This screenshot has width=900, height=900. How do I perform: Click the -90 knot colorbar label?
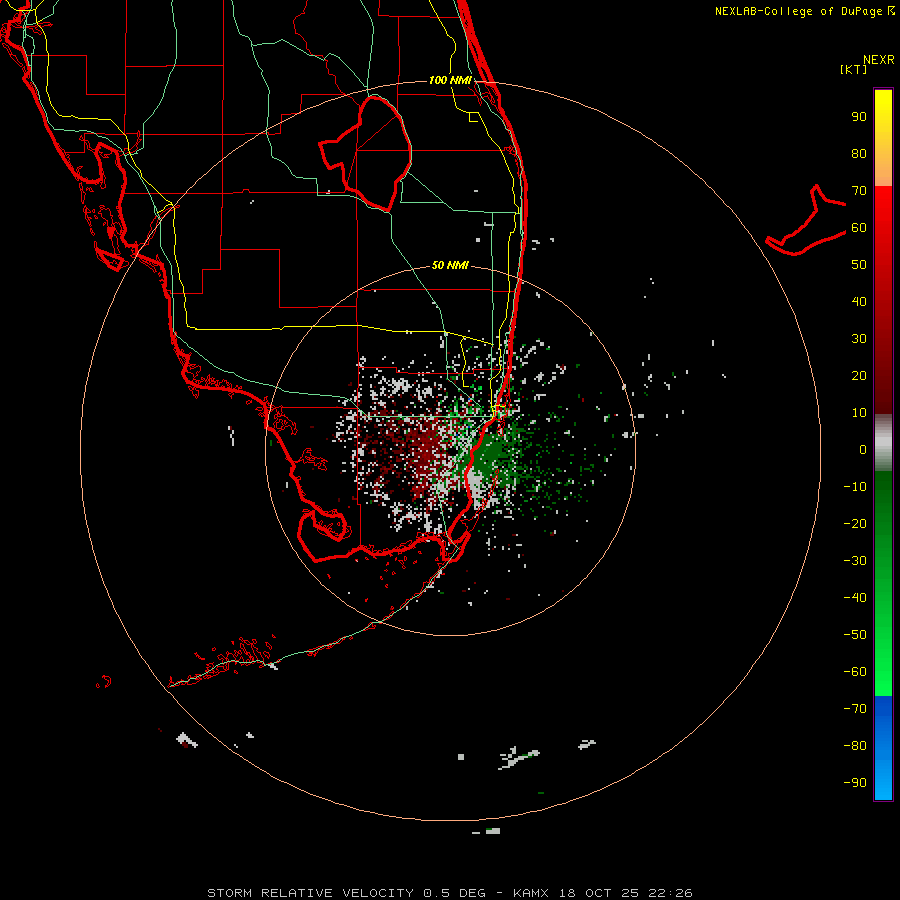855,783
